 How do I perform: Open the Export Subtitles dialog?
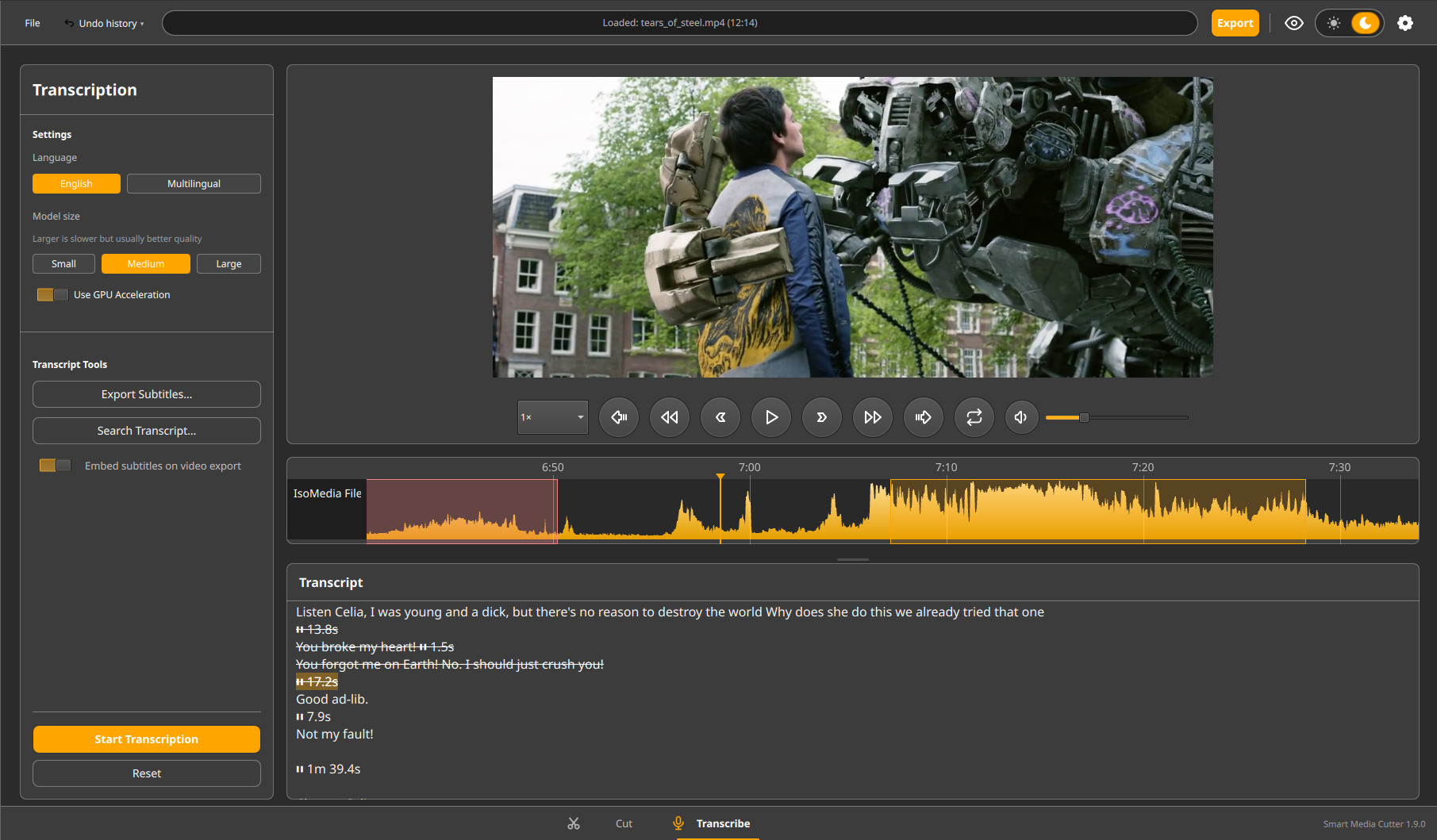coord(146,394)
